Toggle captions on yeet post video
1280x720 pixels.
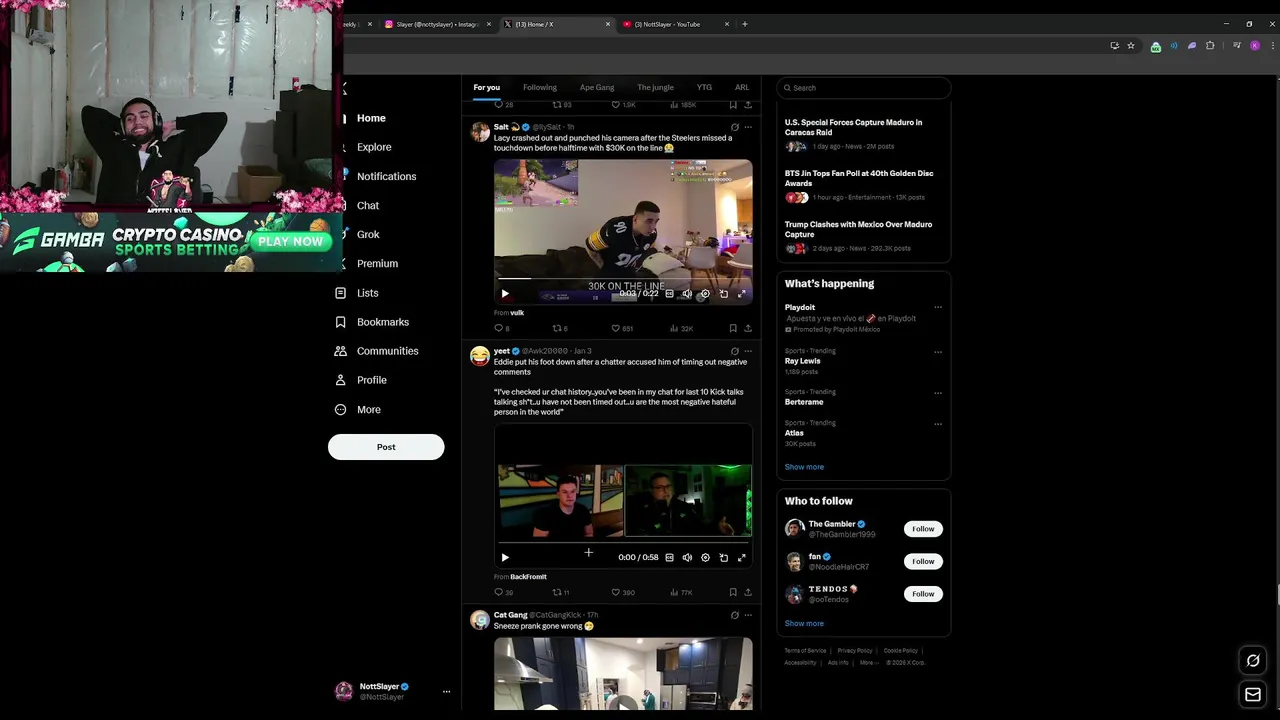point(670,558)
